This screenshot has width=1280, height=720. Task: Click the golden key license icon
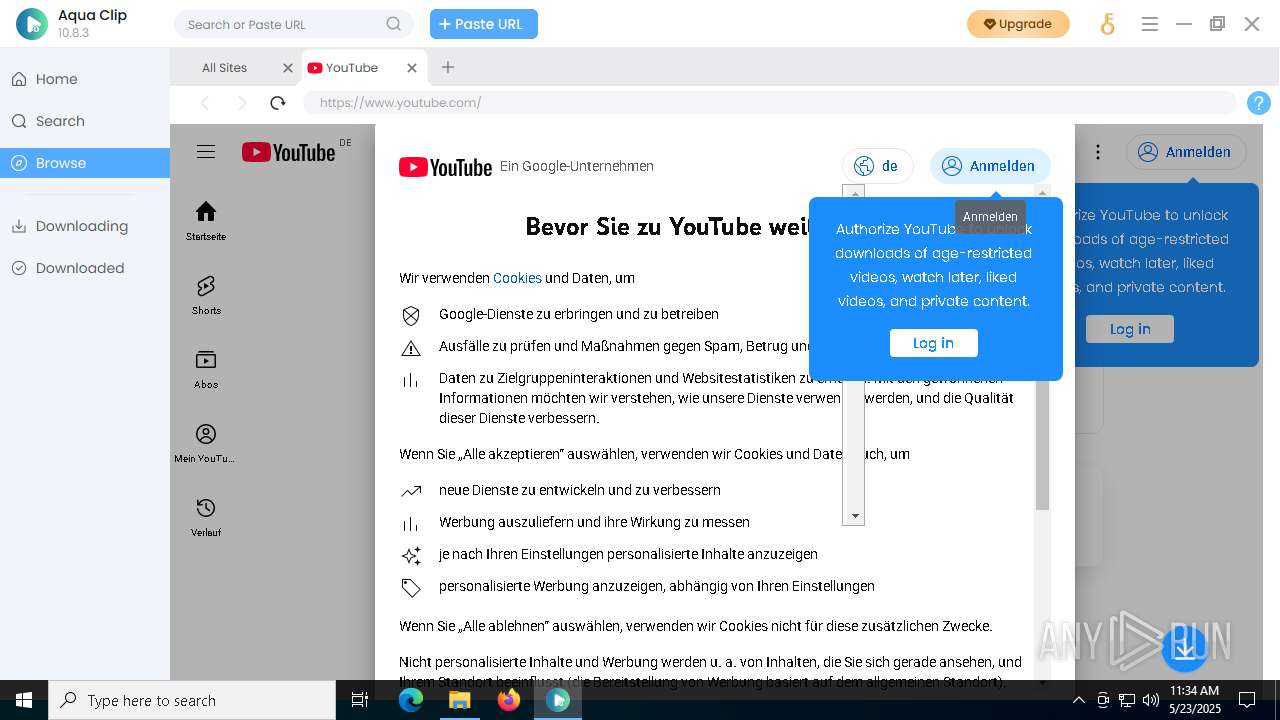click(1107, 24)
